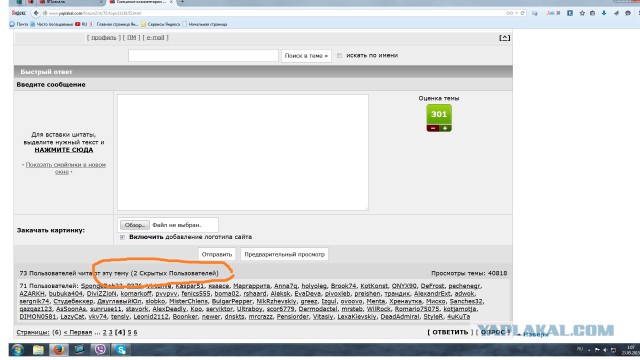Open 'Сервисы Яндекса' bookmarks folder
The height and width of the screenshot is (360, 640).
(x=160, y=24)
